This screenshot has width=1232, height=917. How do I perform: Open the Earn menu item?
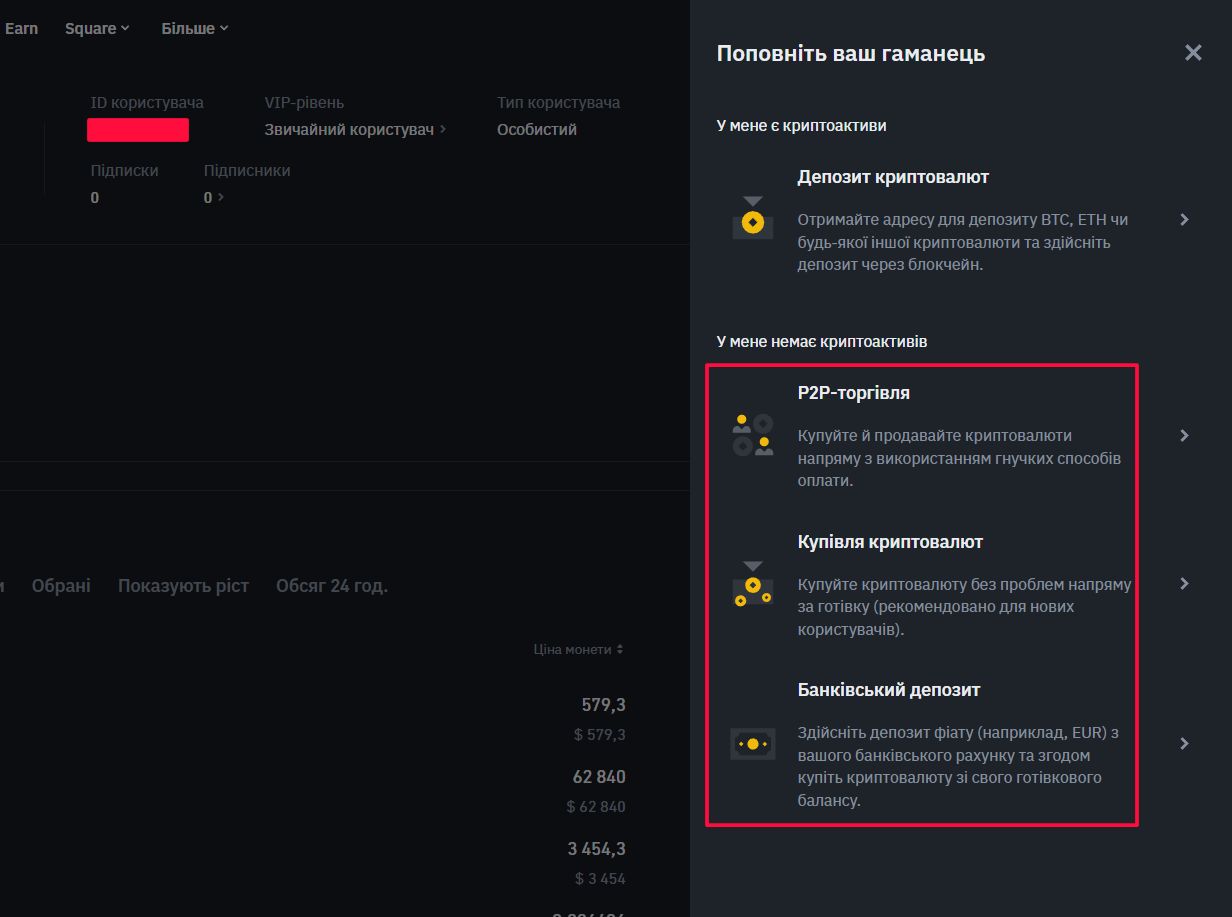21,28
